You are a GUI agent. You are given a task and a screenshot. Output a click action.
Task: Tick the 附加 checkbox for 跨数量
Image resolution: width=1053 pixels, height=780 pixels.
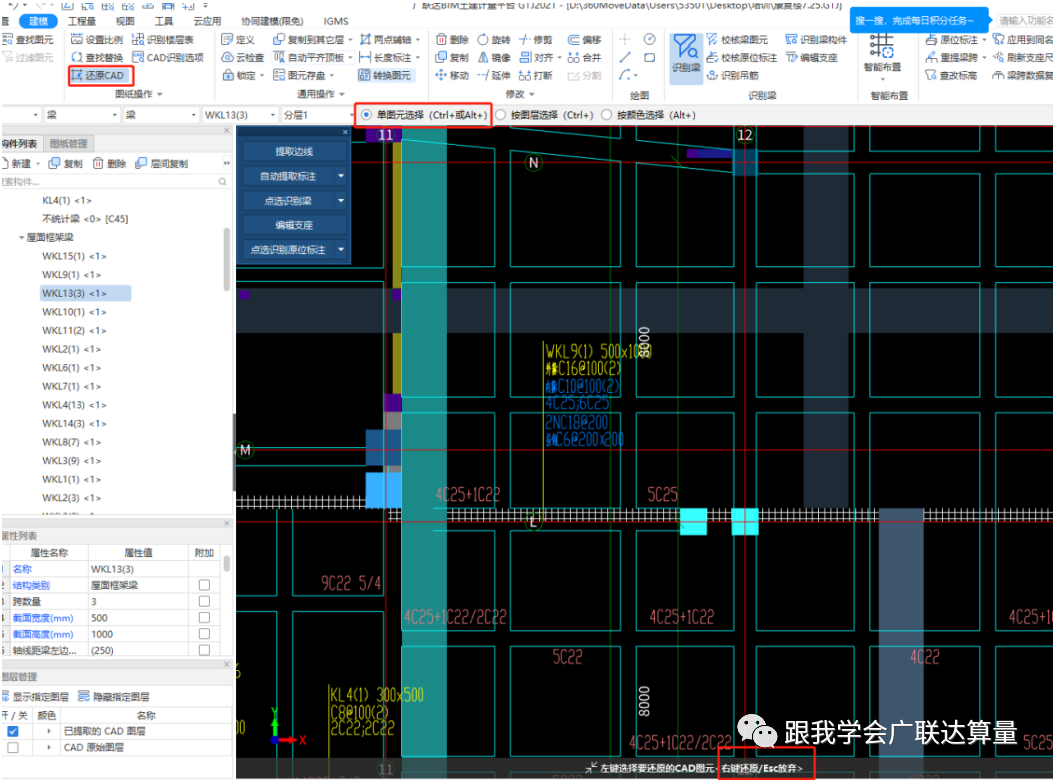pos(204,601)
